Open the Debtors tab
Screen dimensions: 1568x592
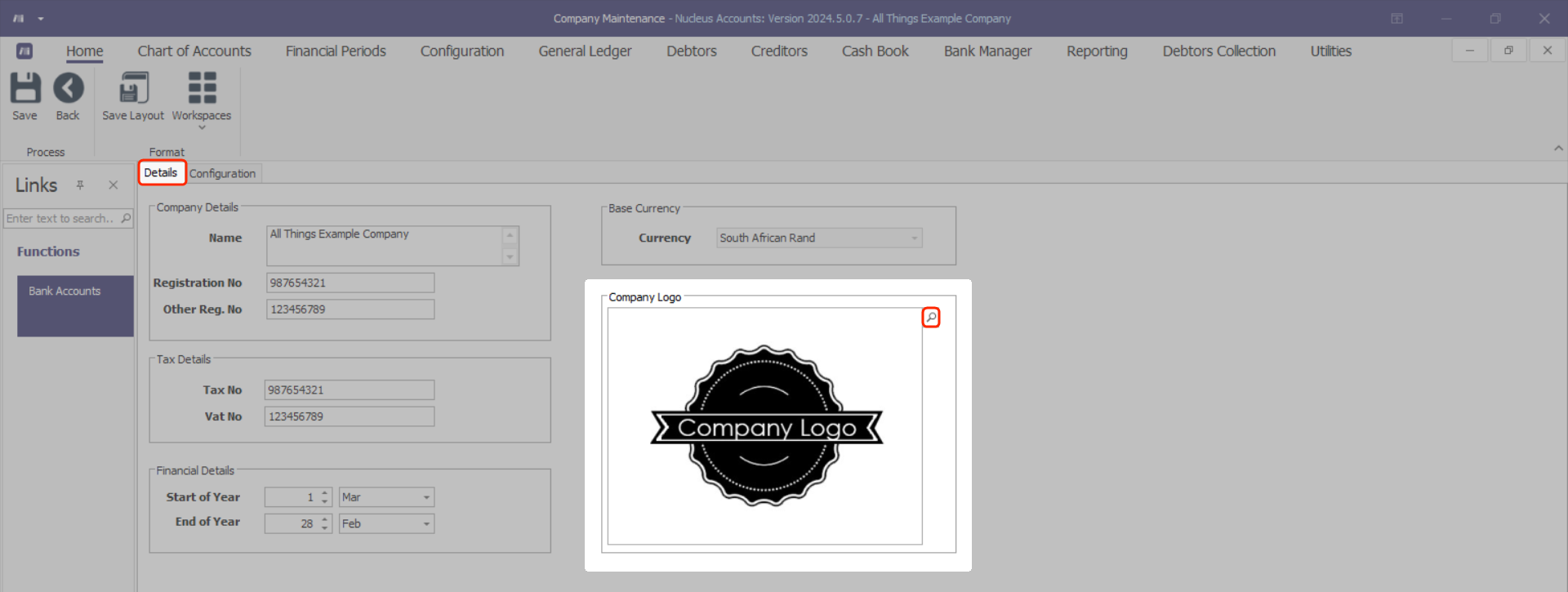(692, 51)
